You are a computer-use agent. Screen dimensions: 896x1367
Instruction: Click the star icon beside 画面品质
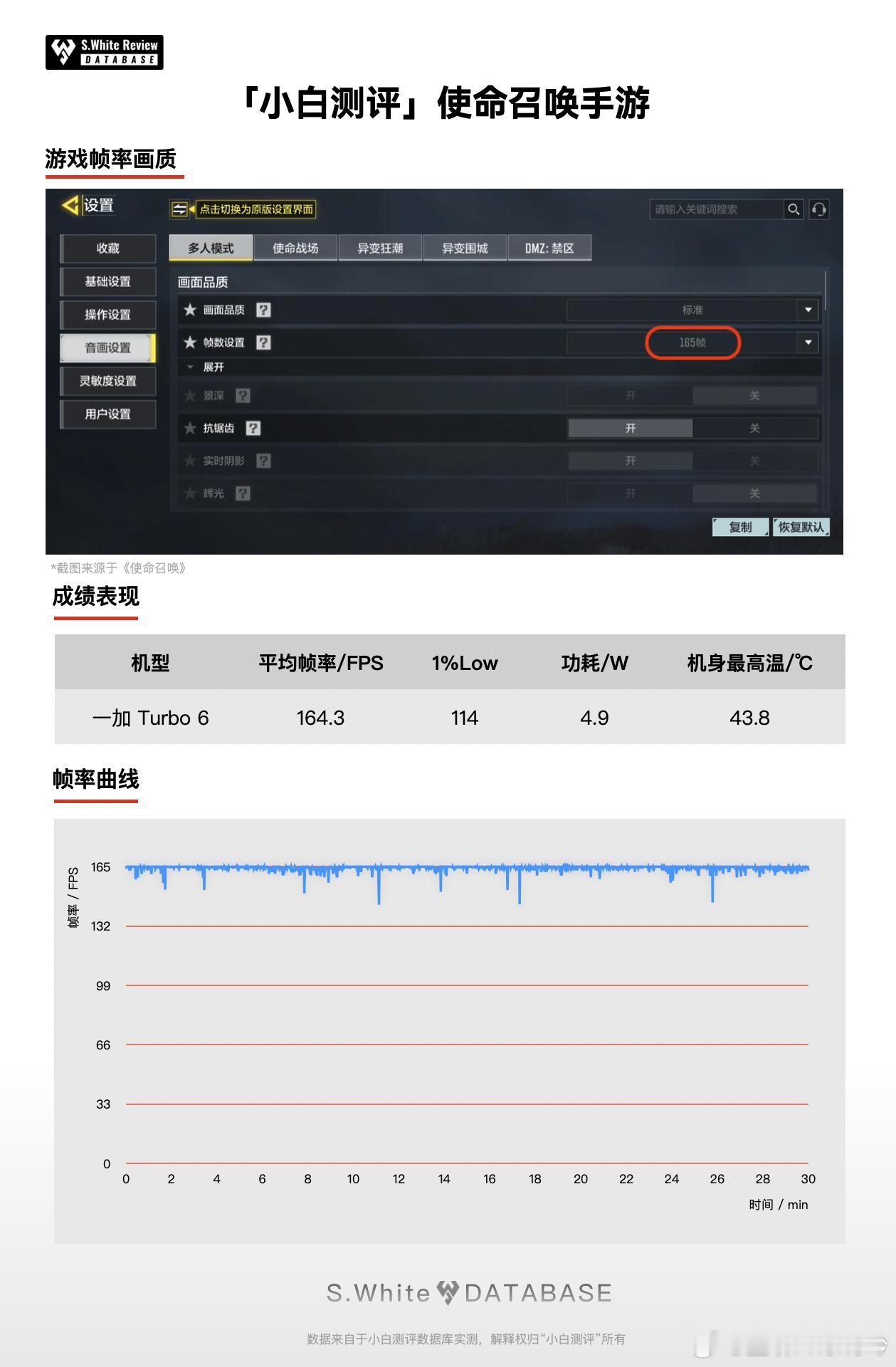tap(190, 310)
